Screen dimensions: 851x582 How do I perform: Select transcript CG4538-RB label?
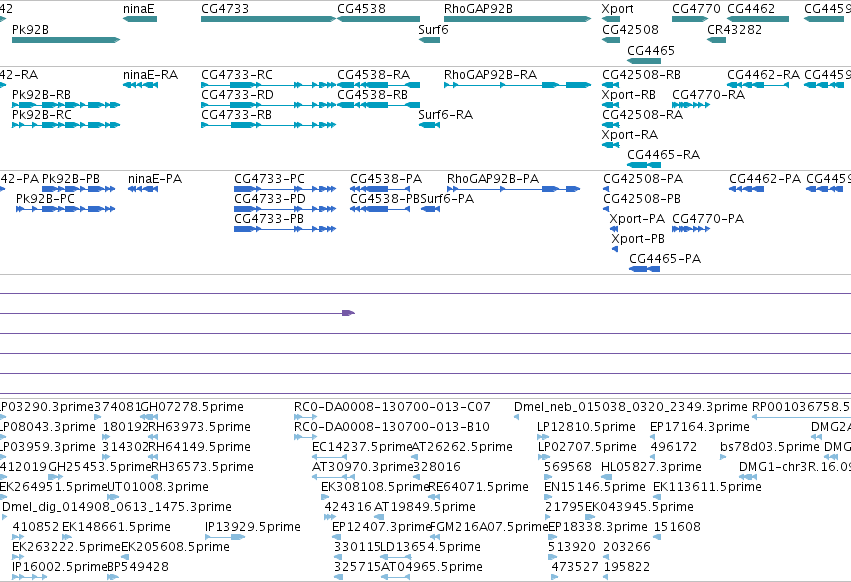point(372,94)
